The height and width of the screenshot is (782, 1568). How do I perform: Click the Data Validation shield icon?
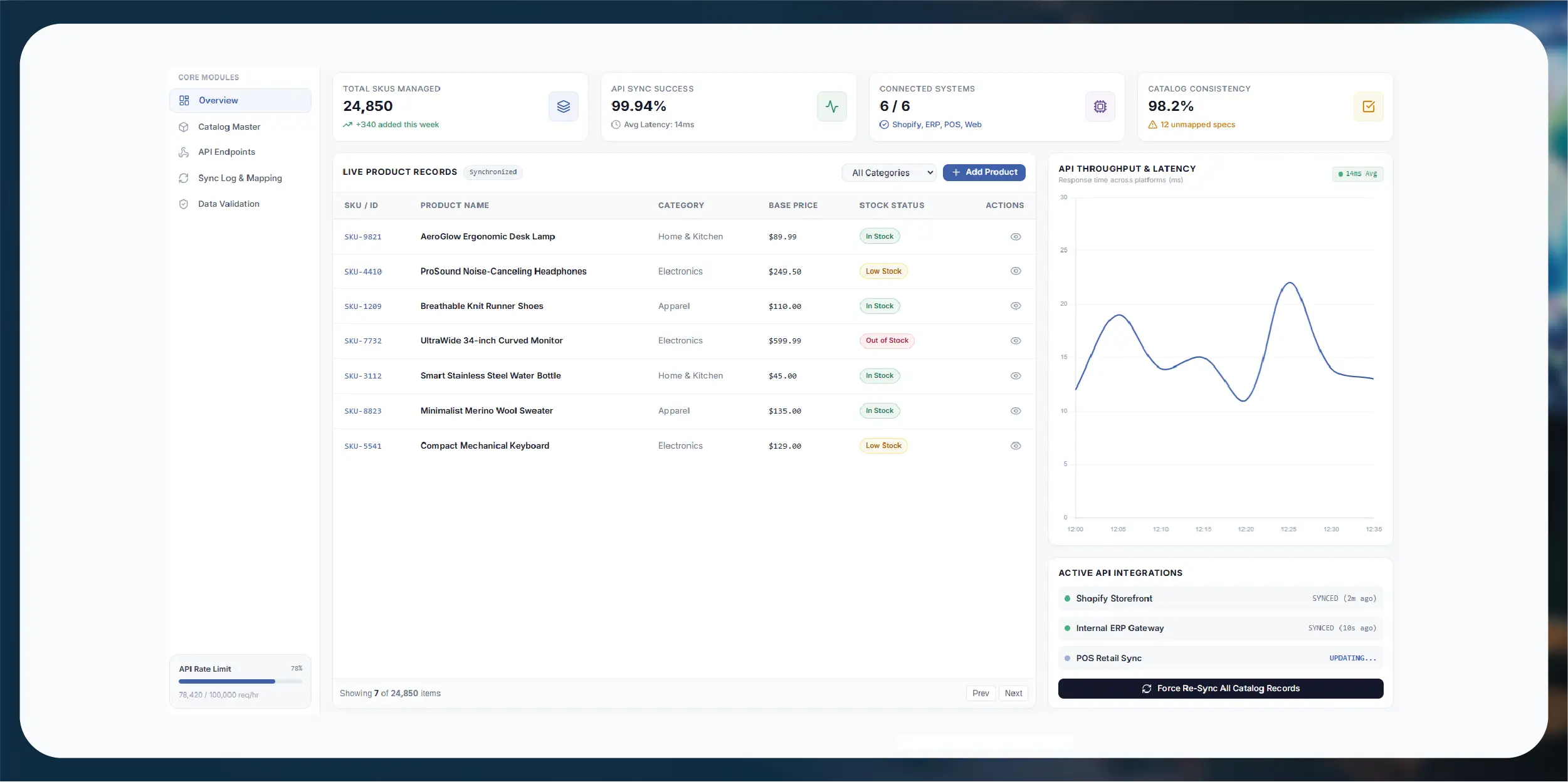(184, 204)
